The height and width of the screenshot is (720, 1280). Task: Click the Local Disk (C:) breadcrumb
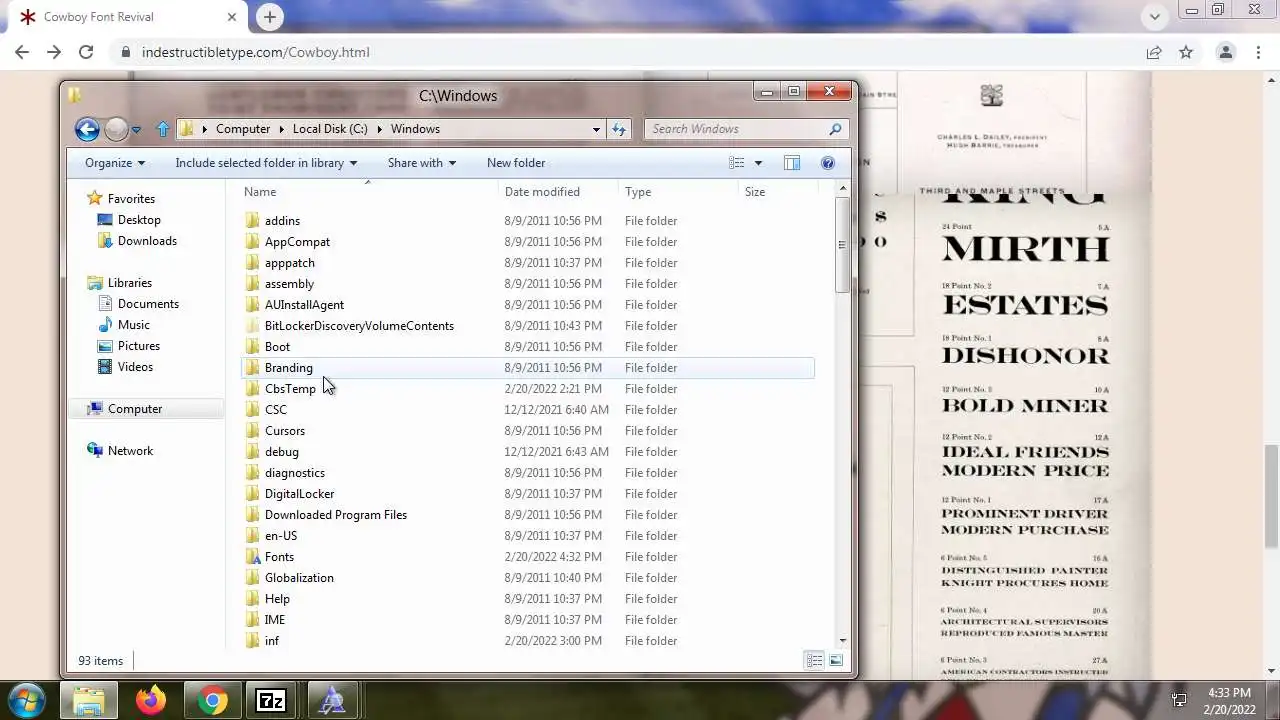pyautogui.click(x=330, y=129)
